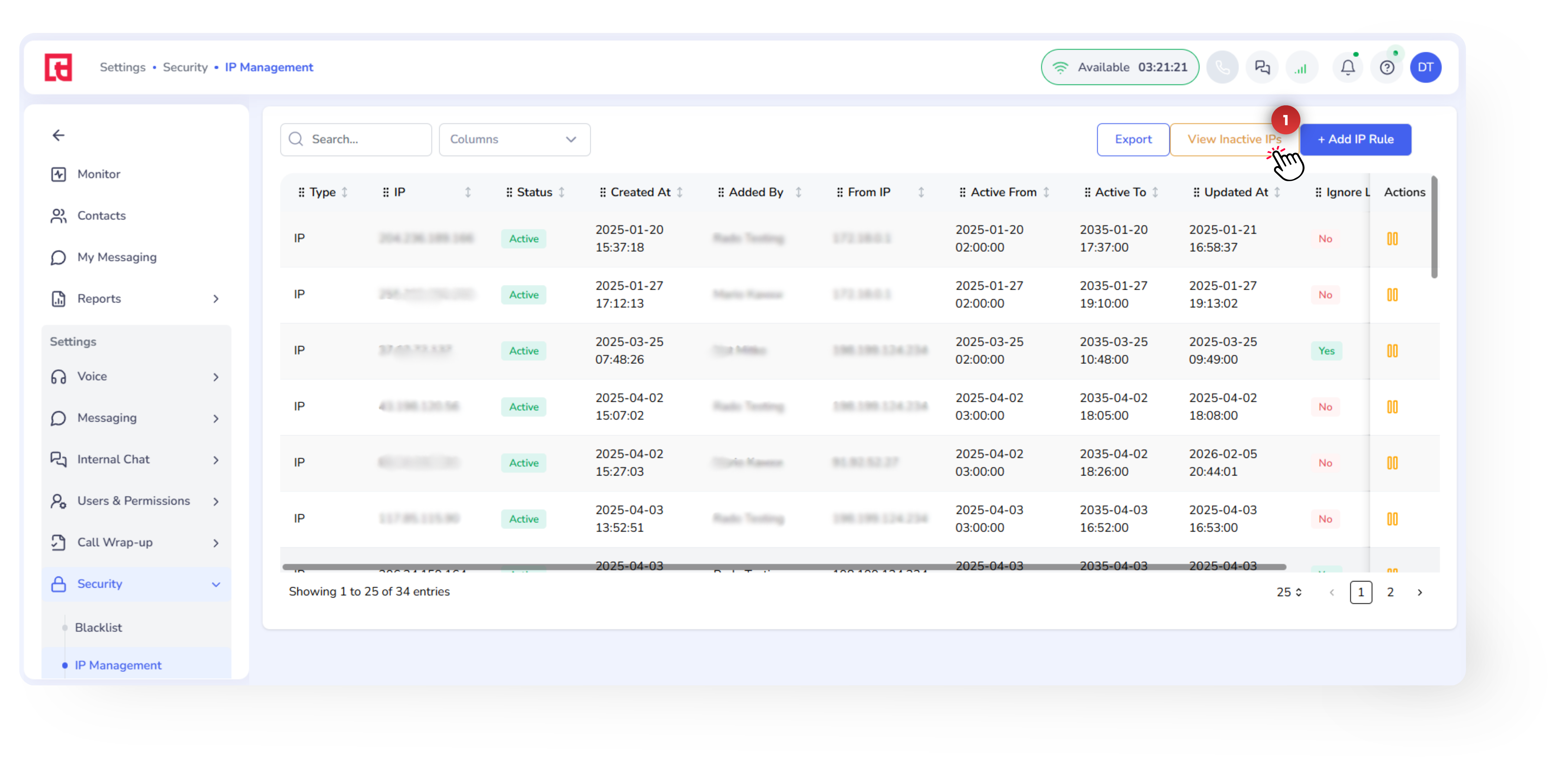Click the notification bell icon
This screenshot has height=758, width=1568.
tap(1347, 68)
